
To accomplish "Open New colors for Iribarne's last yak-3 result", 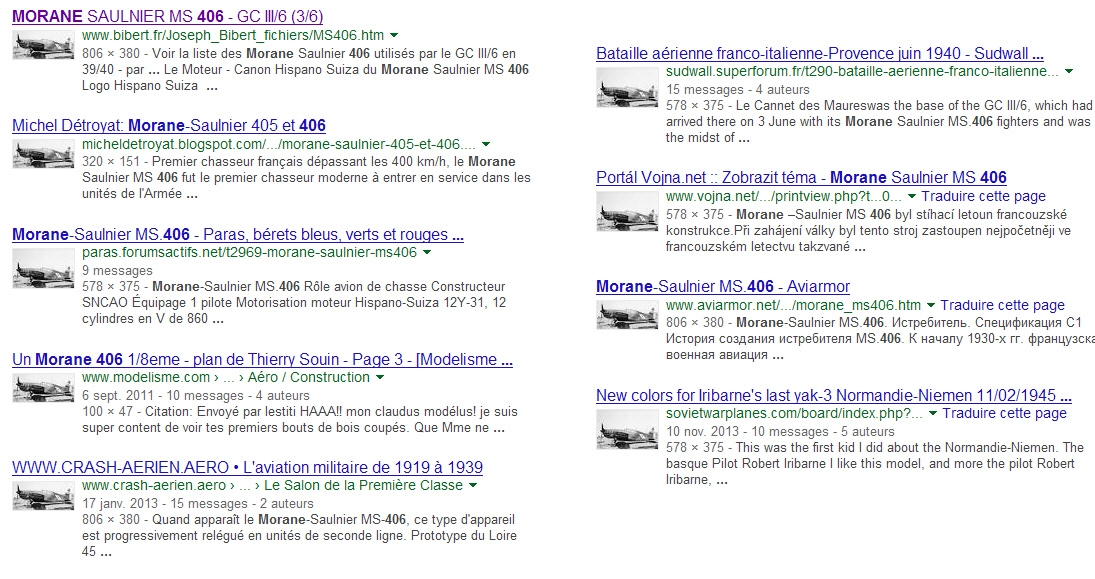I will pyautogui.click(x=834, y=395).
